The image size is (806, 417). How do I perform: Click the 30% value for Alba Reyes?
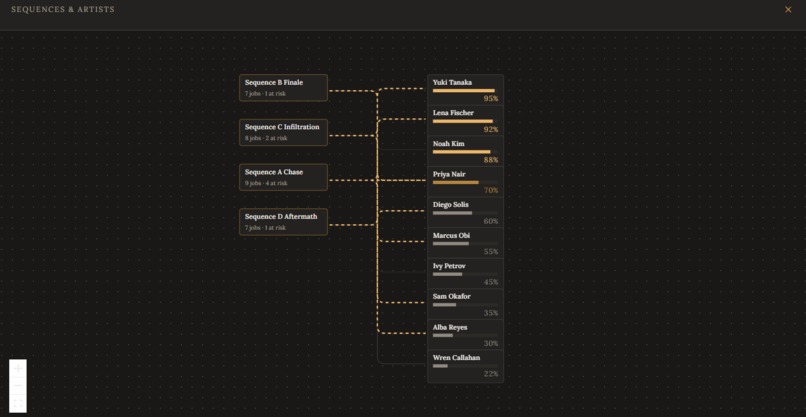point(490,343)
